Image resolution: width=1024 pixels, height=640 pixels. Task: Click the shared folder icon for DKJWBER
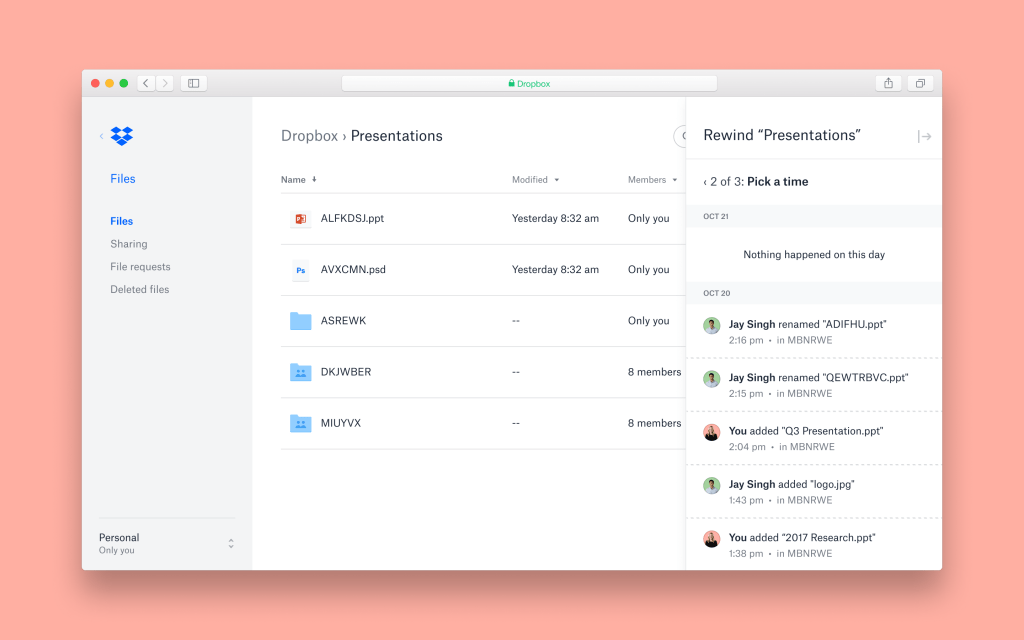(300, 372)
